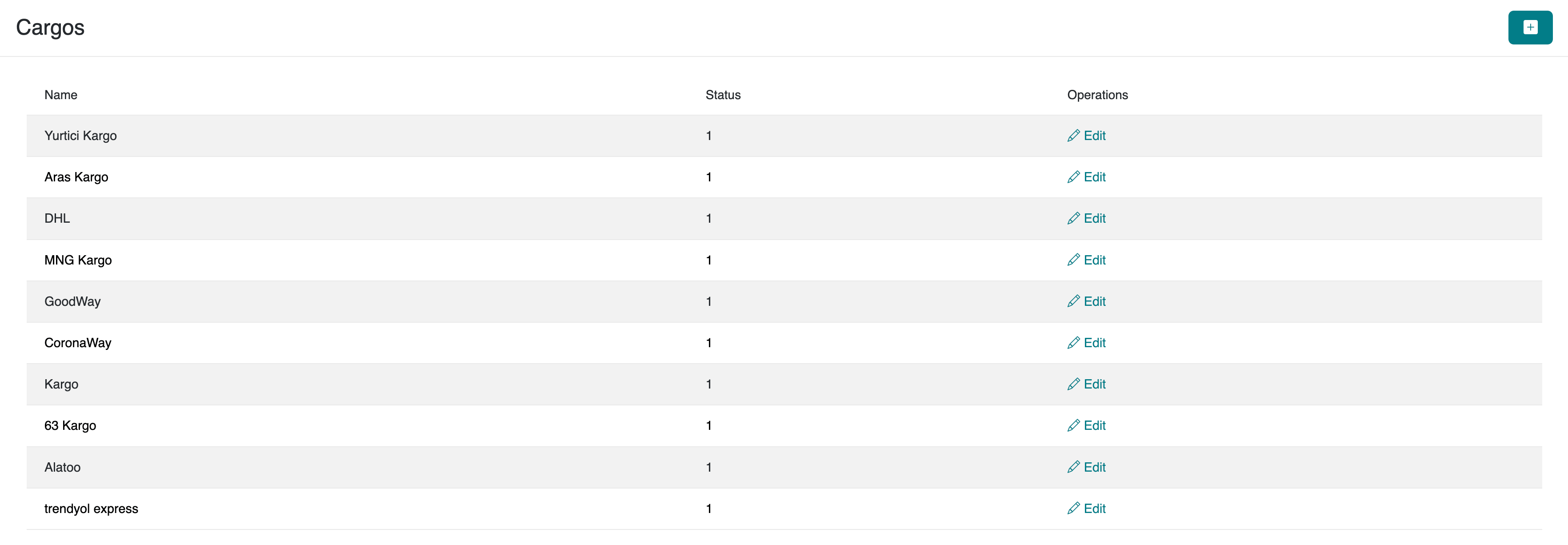Click the add new cargo plus button
Image resolution: width=1568 pixels, height=545 pixels.
click(x=1530, y=28)
